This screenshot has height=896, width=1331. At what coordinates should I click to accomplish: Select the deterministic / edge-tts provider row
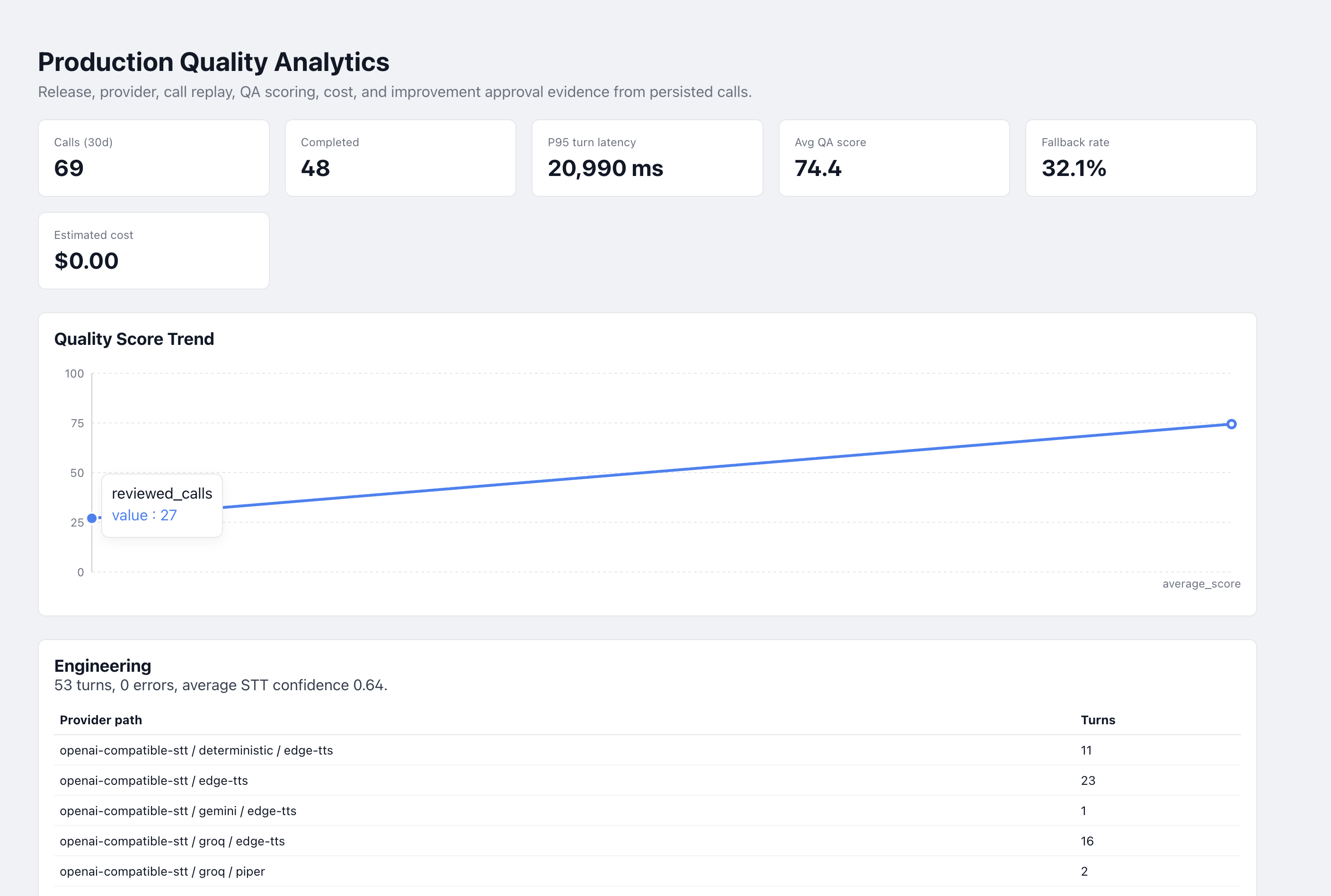(647, 750)
